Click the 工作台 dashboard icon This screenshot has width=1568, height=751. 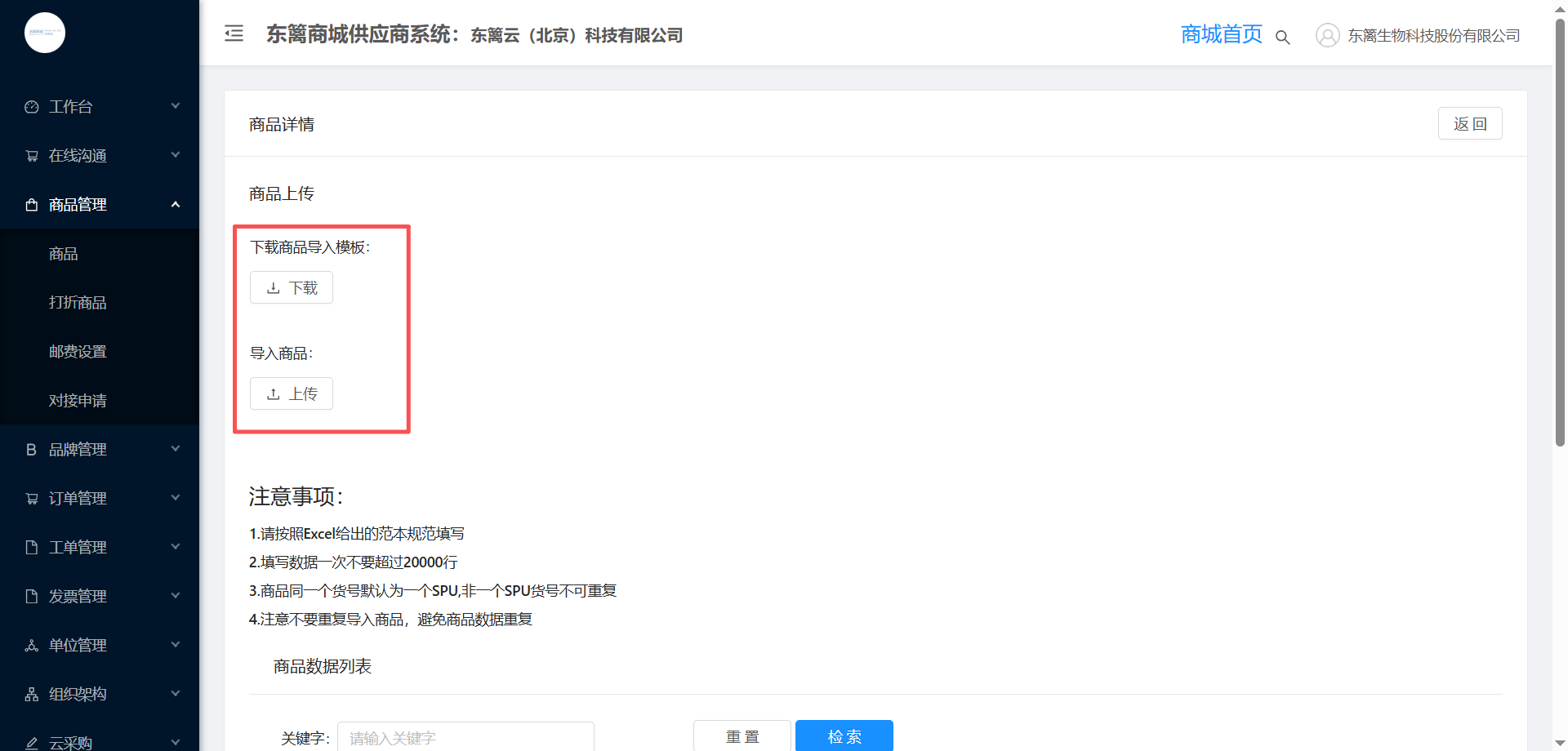tap(32, 107)
